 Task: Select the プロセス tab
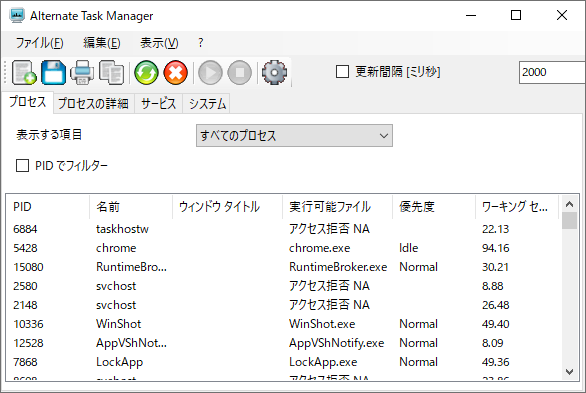[x=28, y=102]
